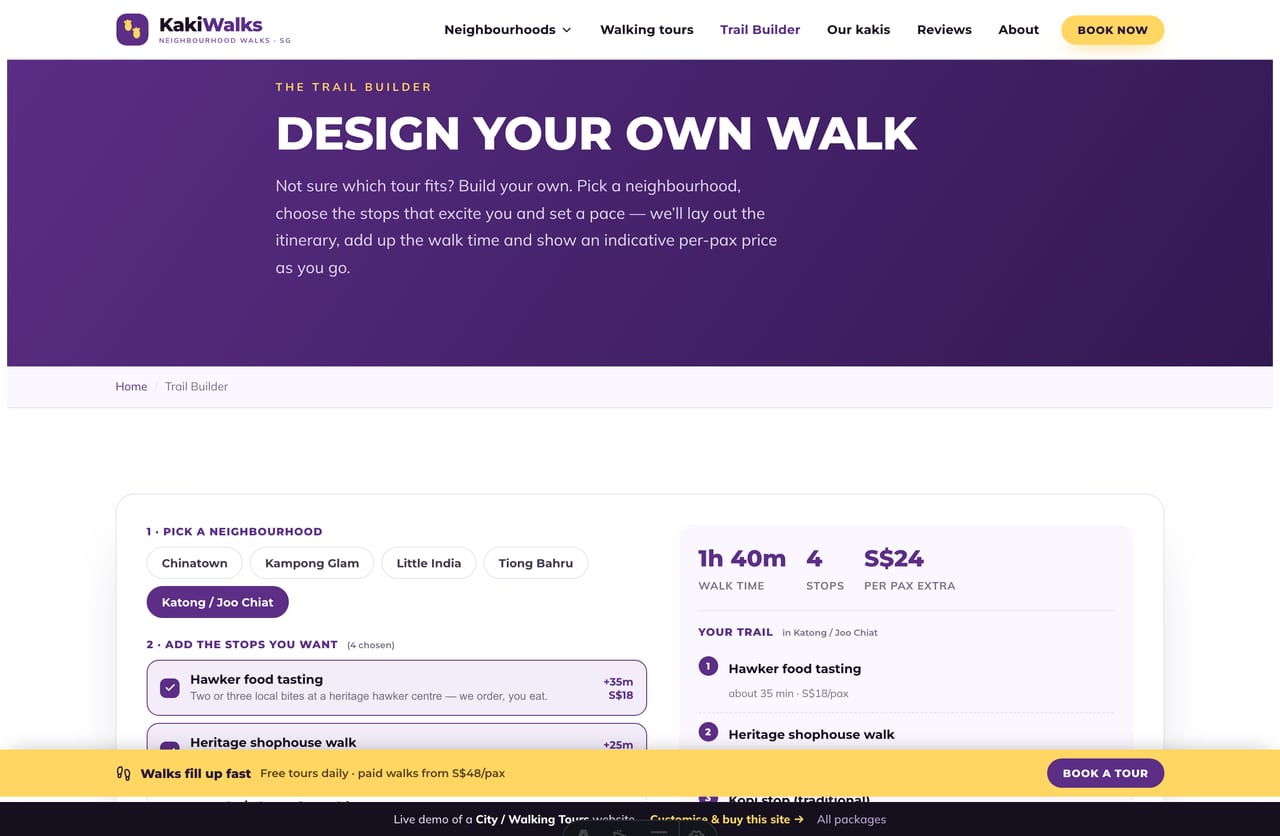Select the Kampong Glam neighbourhood chip

tap(312, 563)
